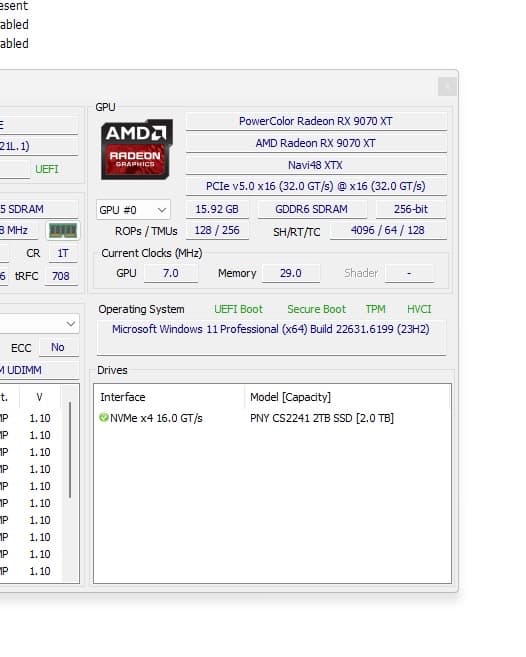Click the CR value 1T
The width and height of the screenshot is (526, 657).
(x=62, y=253)
